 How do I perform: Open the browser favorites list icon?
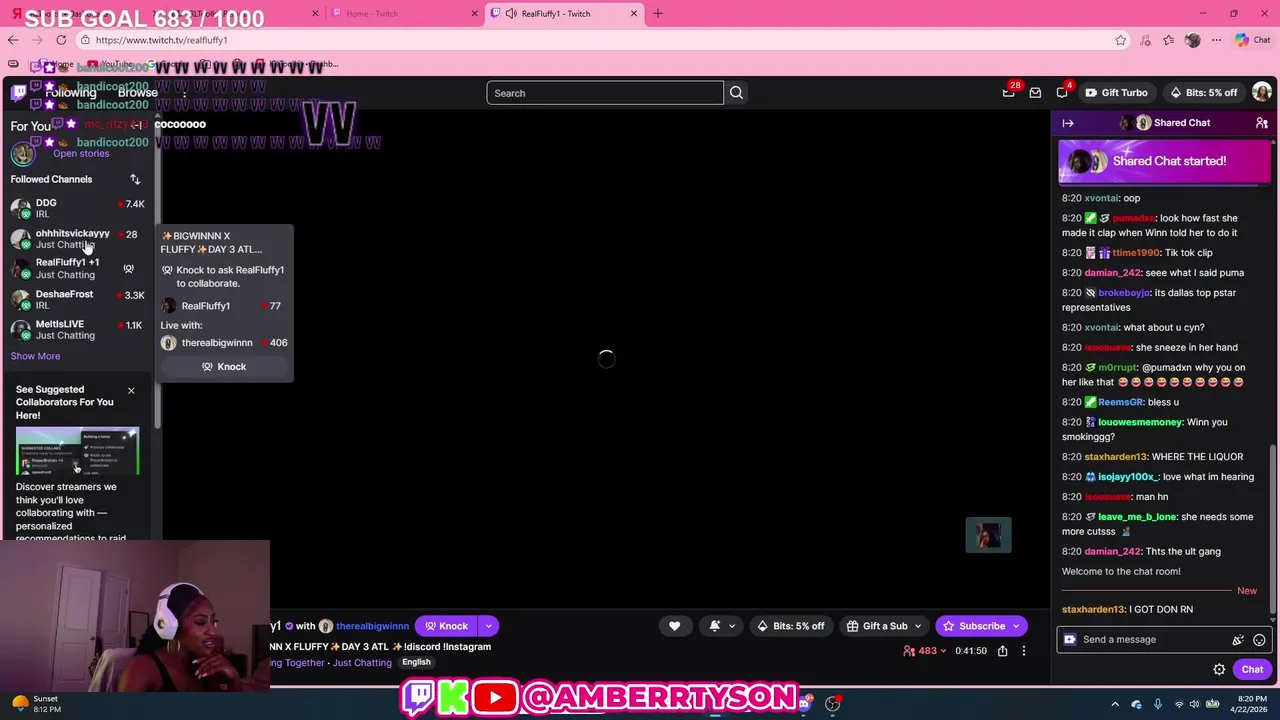point(1168,40)
